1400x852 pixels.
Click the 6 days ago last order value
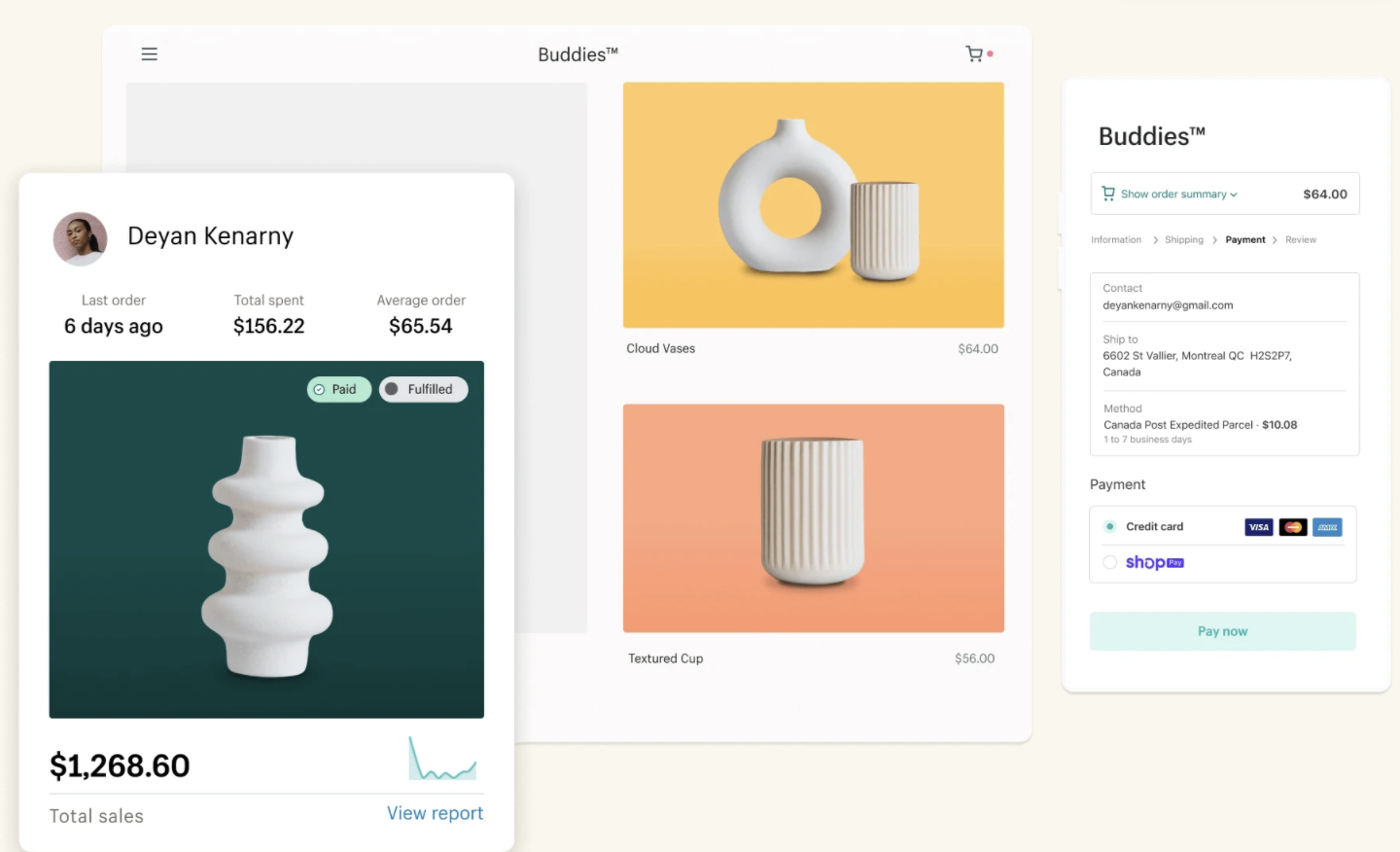click(114, 327)
